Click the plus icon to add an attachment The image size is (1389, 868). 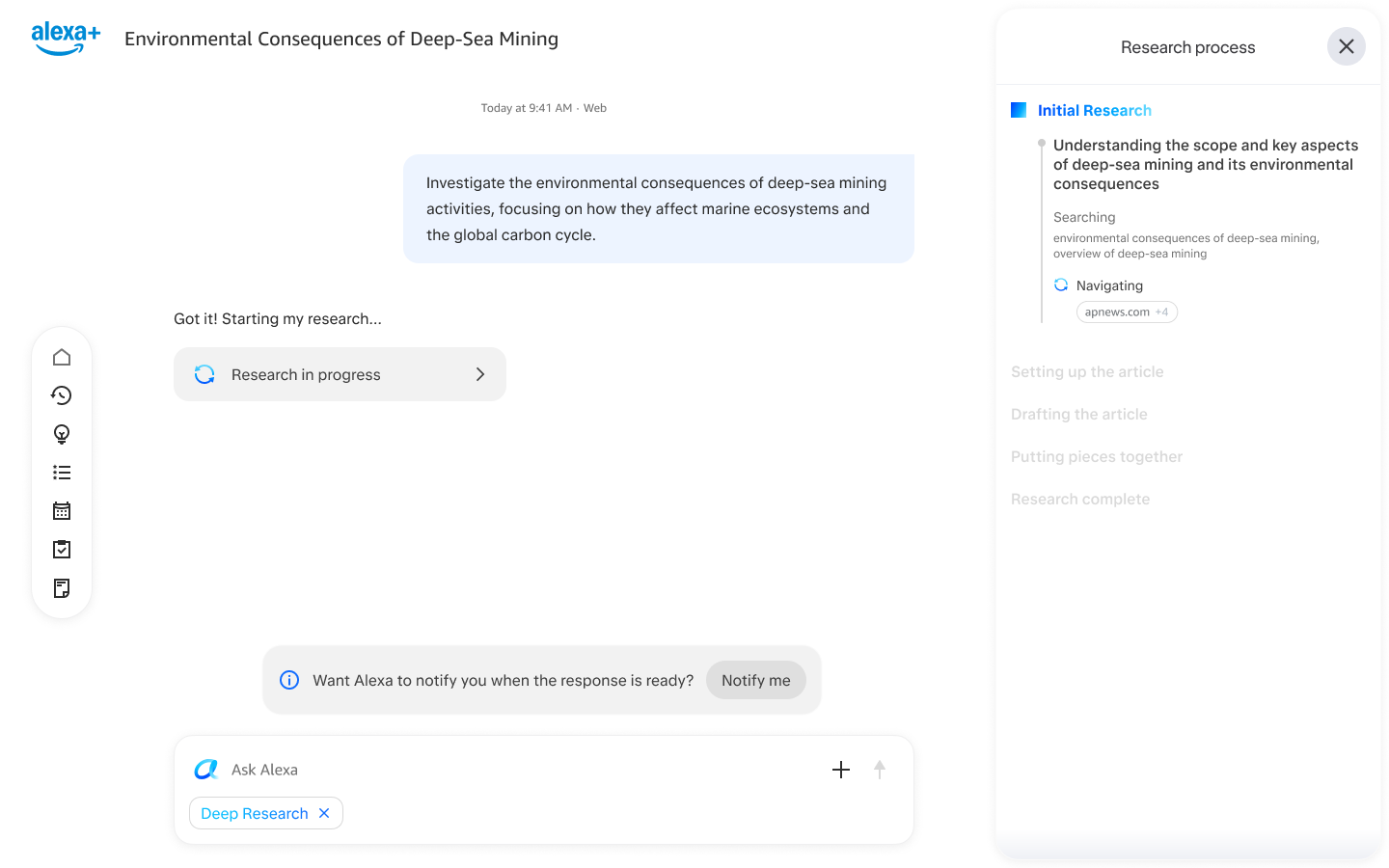[841, 770]
